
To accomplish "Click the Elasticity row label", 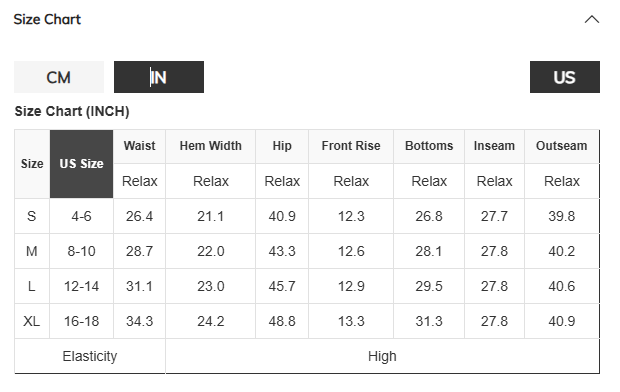I will pos(90,356).
